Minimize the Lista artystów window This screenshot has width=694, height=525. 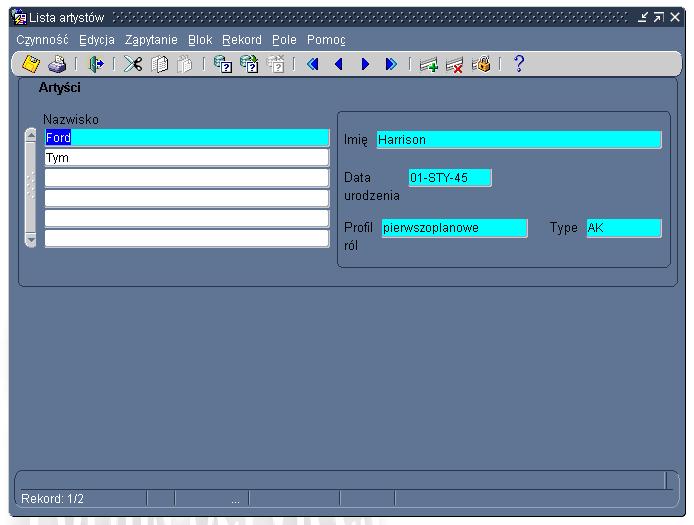pos(642,17)
